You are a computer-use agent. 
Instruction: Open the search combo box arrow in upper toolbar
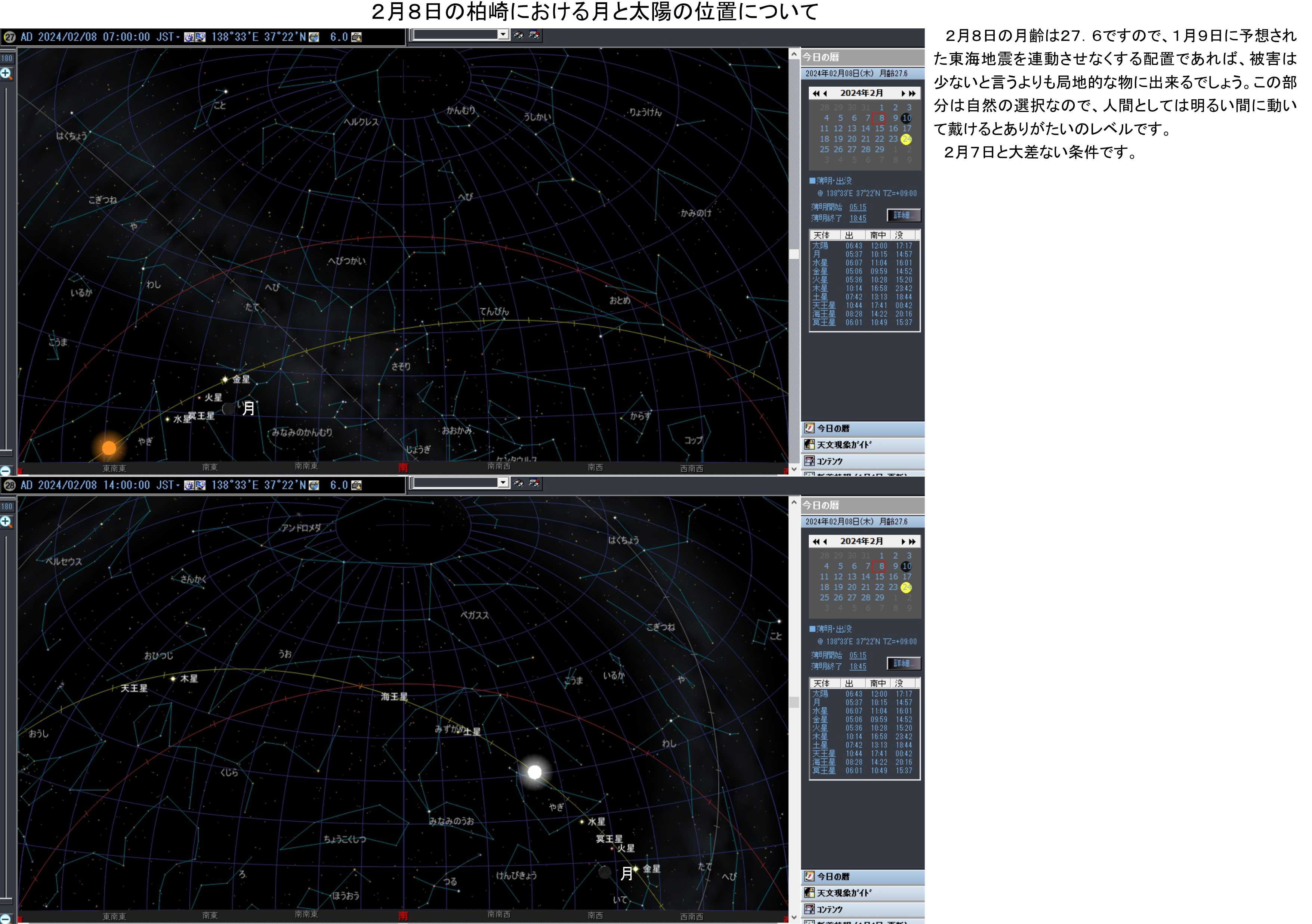pos(503,35)
